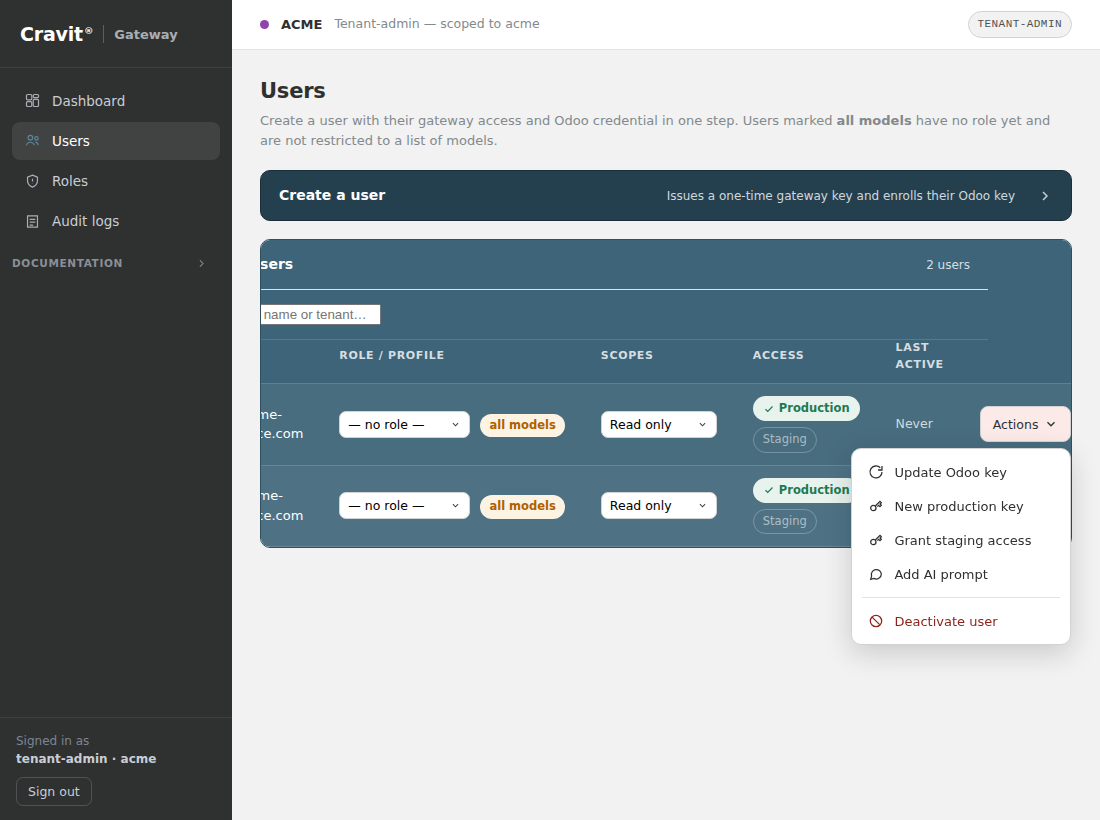Viewport: 1100px width, 820px height.
Task: Open the Create a user banner
Action: [x=666, y=196]
